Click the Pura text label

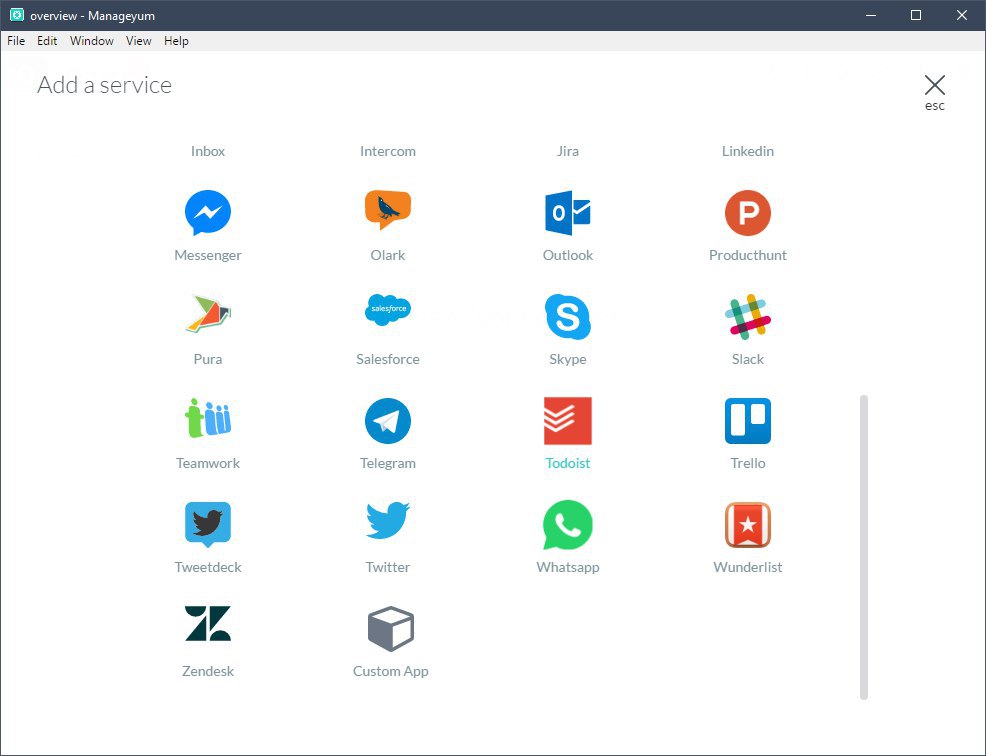click(208, 359)
